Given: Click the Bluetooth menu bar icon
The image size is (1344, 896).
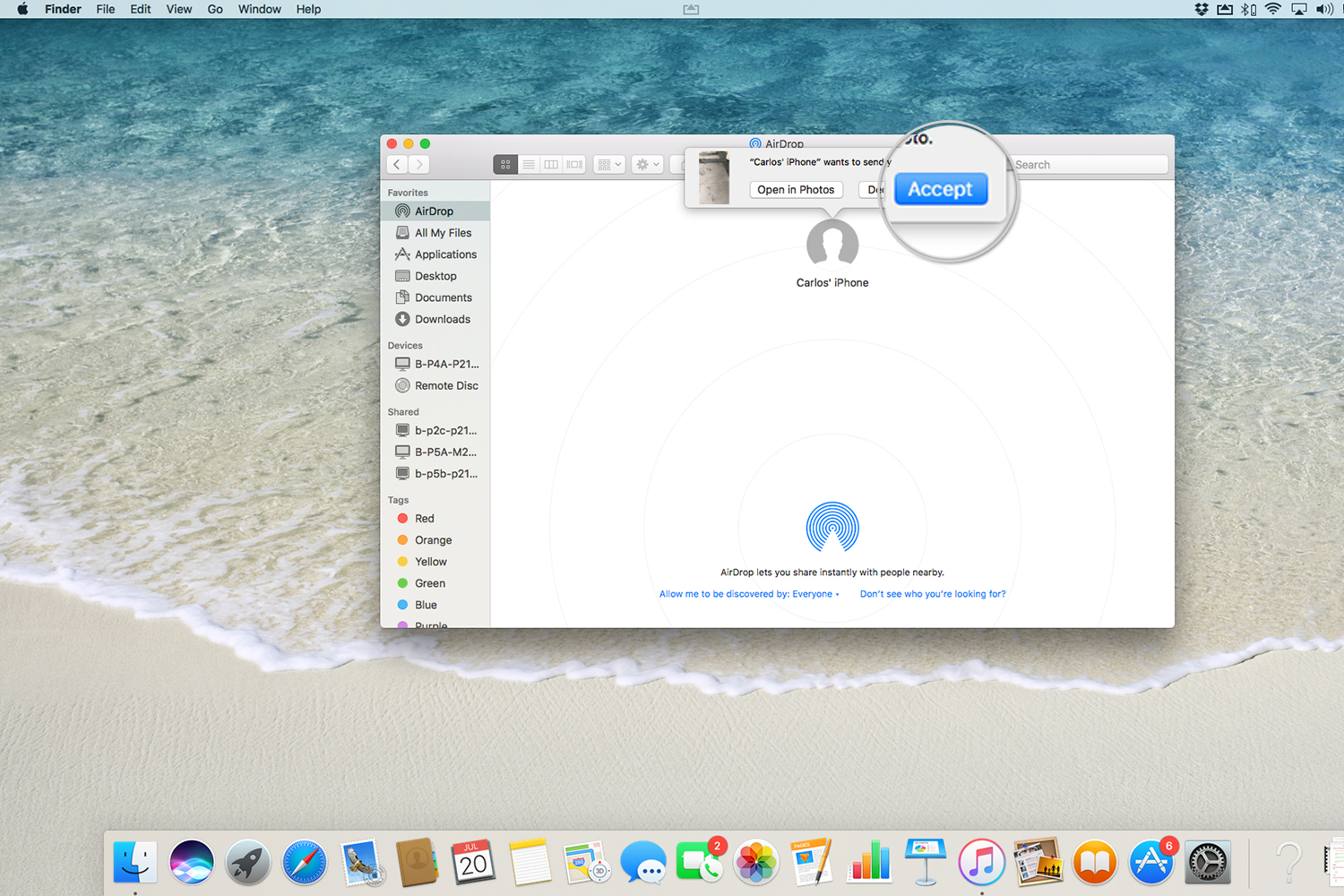Looking at the screenshot, I should pyautogui.click(x=1248, y=9).
